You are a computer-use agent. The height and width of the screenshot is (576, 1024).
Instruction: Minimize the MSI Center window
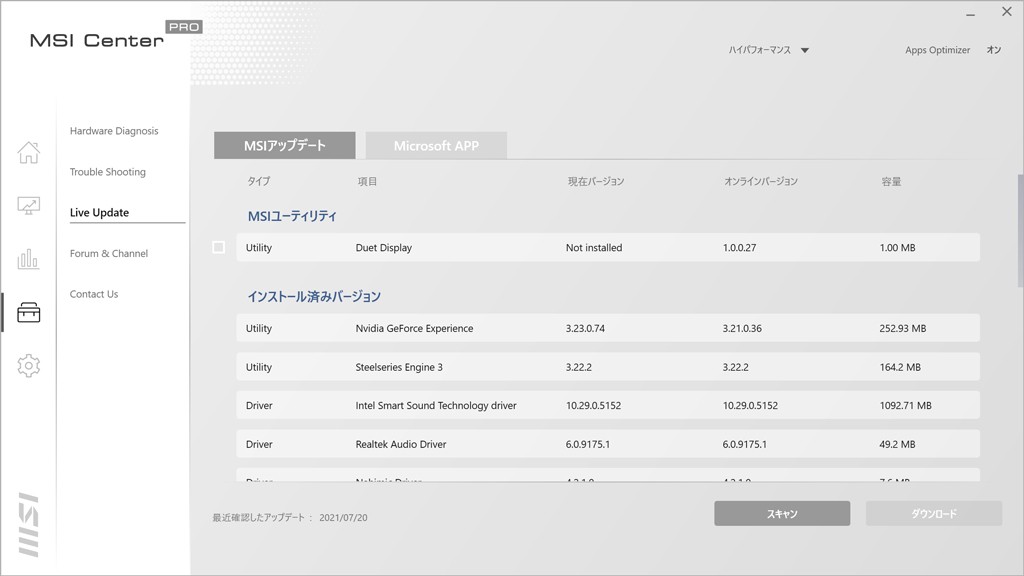click(x=970, y=13)
